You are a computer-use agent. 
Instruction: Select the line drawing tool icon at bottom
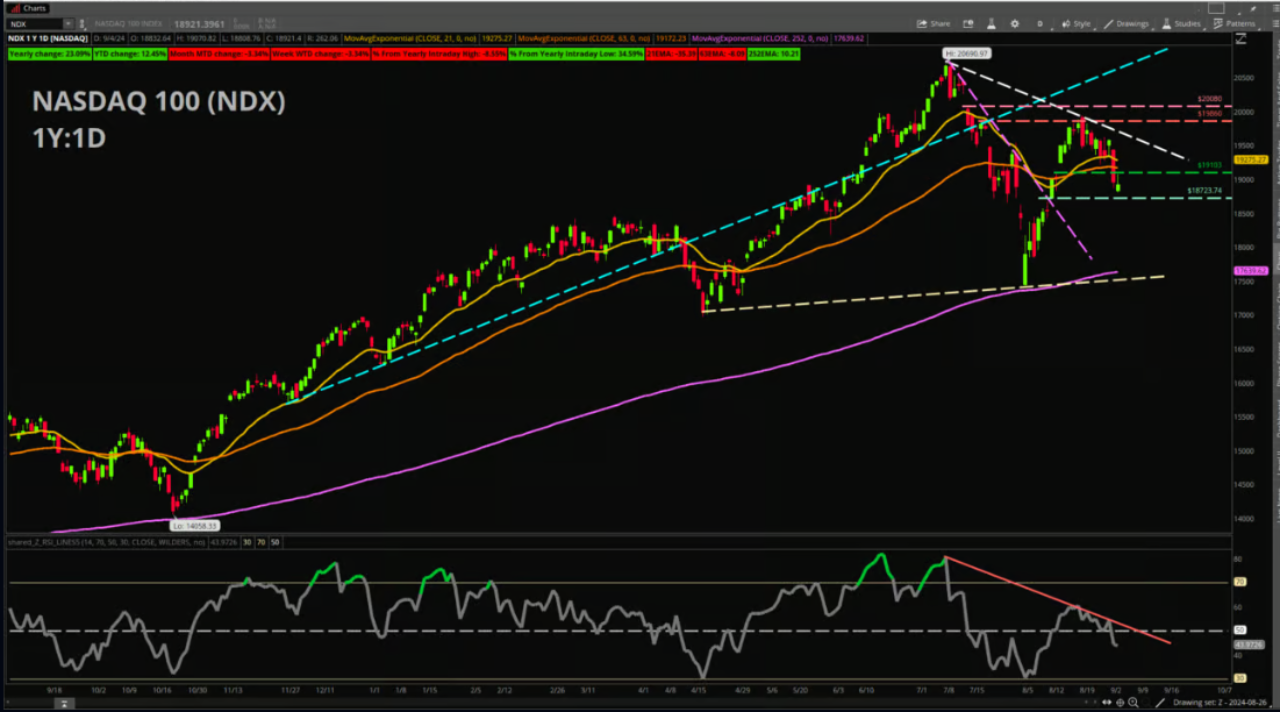(1159, 703)
